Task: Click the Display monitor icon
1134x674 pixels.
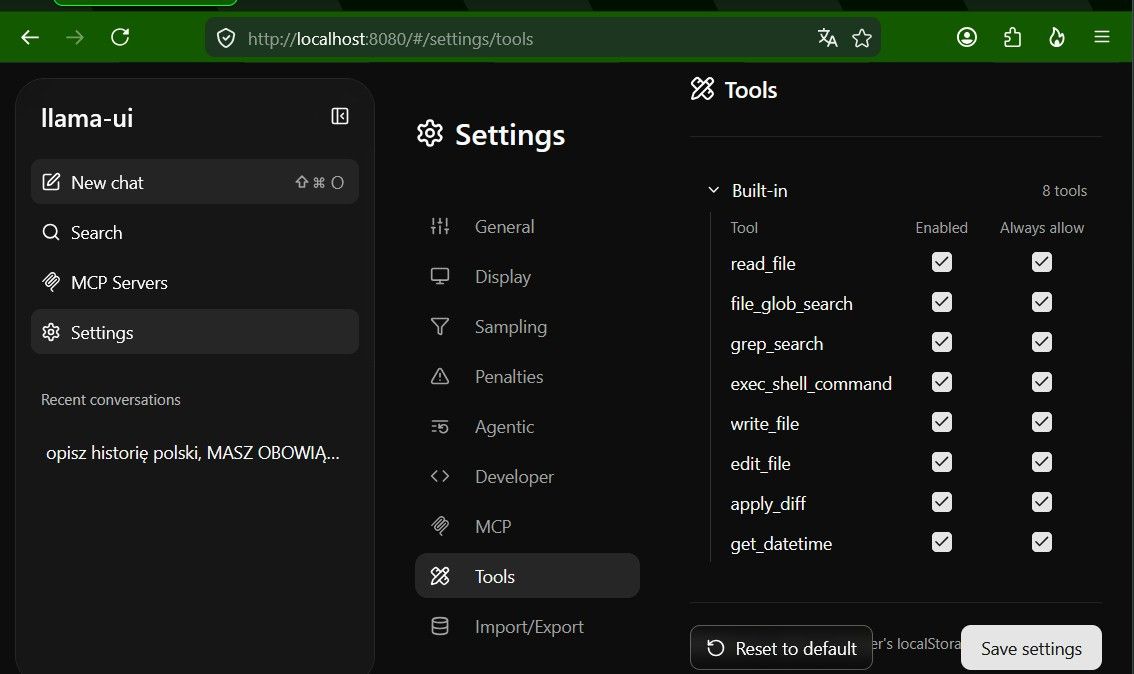Action: [x=440, y=276]
